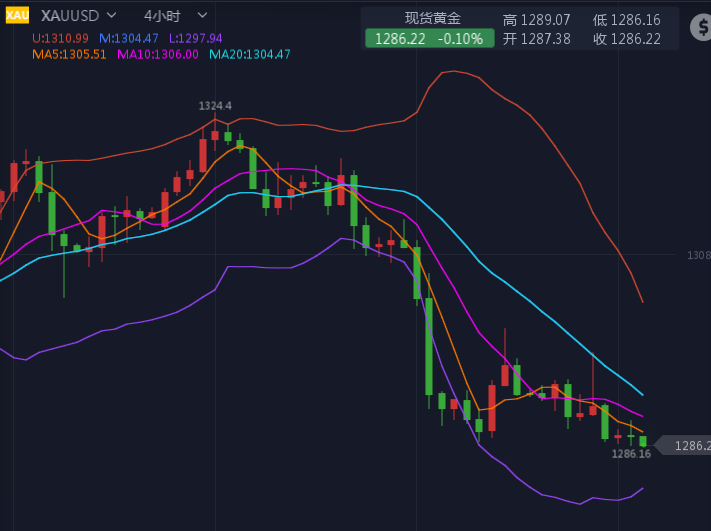Click the MA5:1305.51 indicator label

click(x=69, y=55)
